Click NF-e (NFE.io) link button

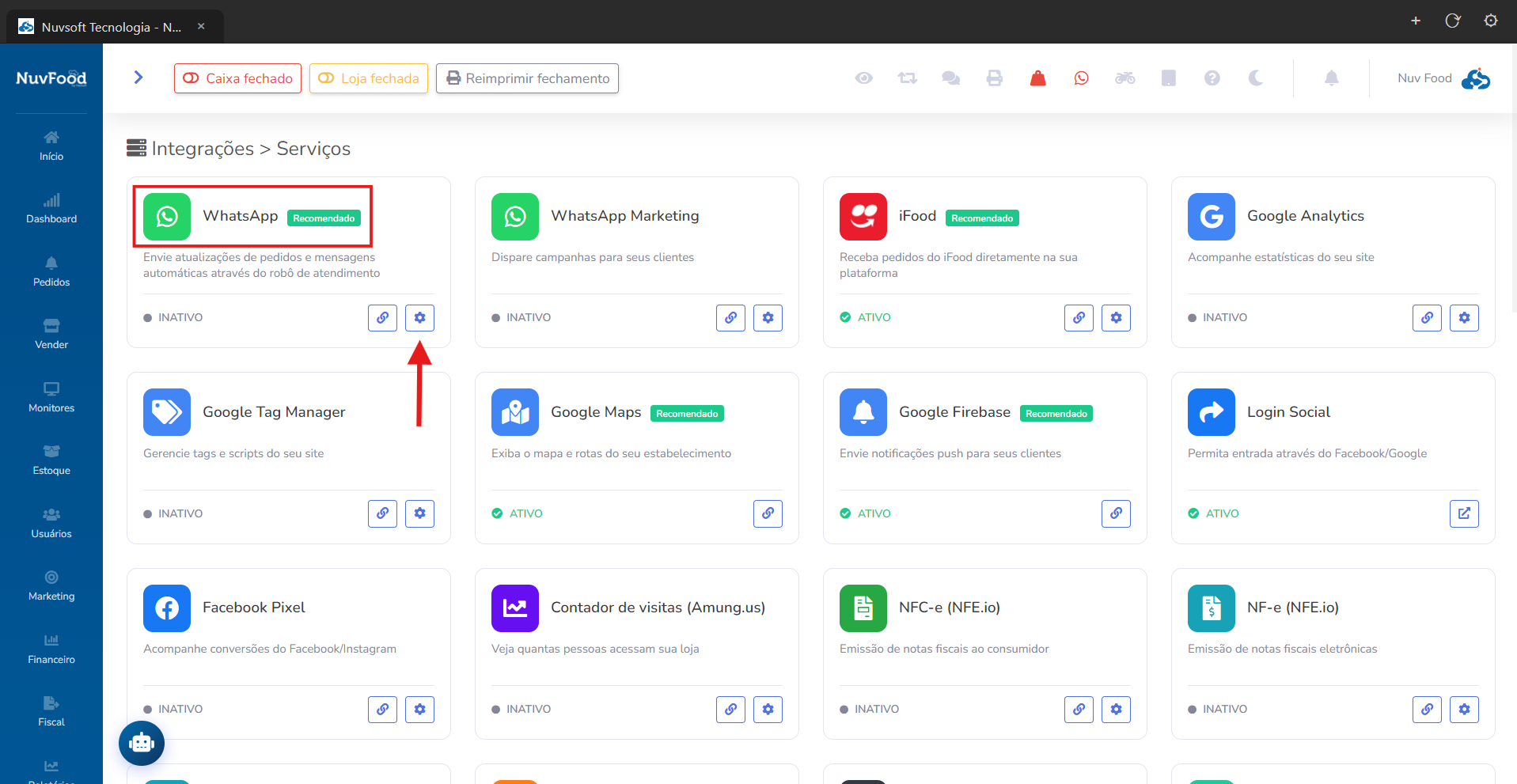pyautogui.click(x=1427, y=710)
